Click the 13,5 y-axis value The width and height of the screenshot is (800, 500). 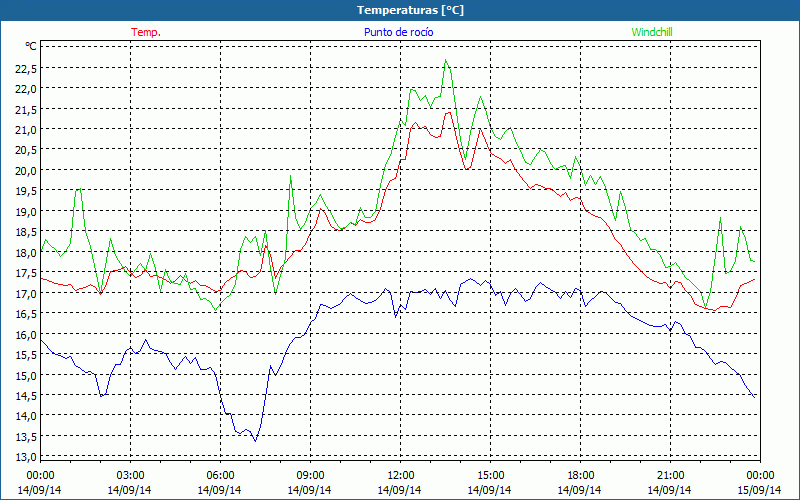27,436
